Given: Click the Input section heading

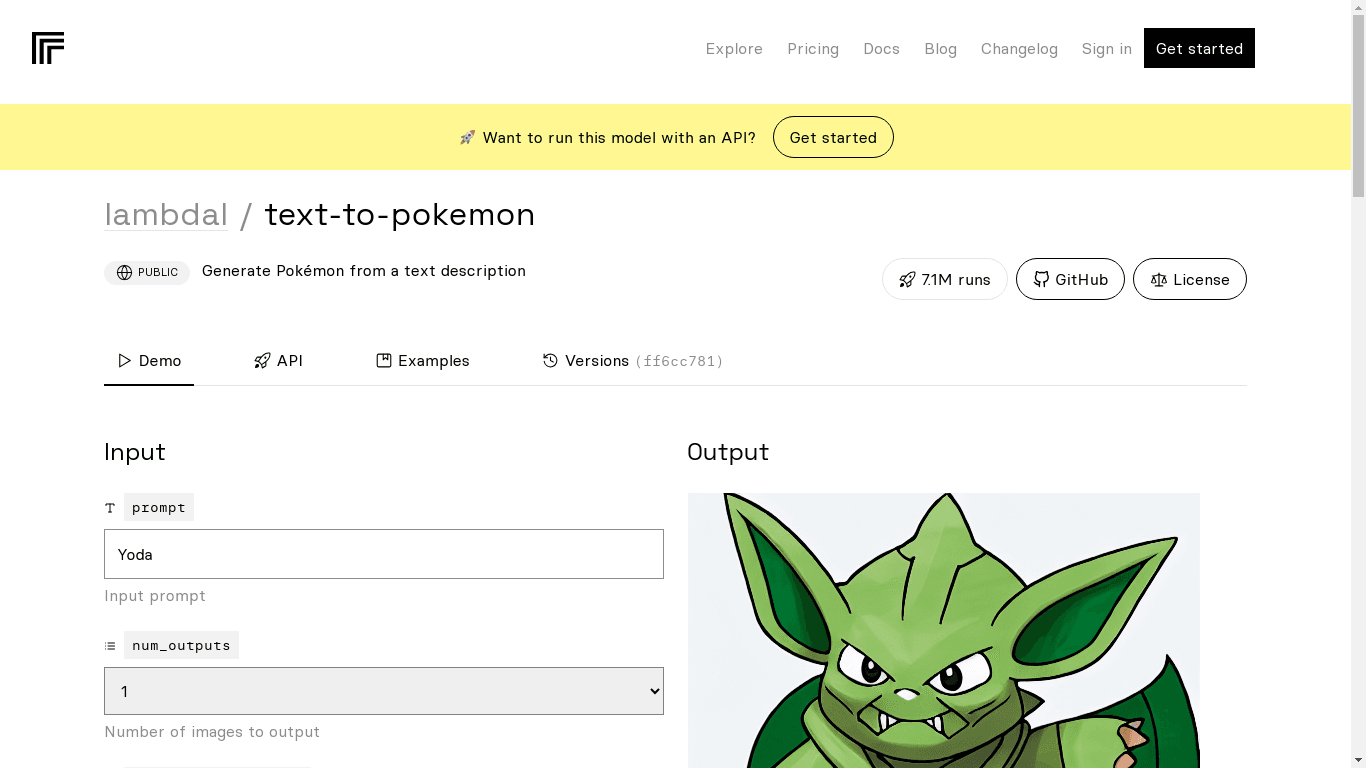Looking at the screenshot, I should [x=135, y=452].
